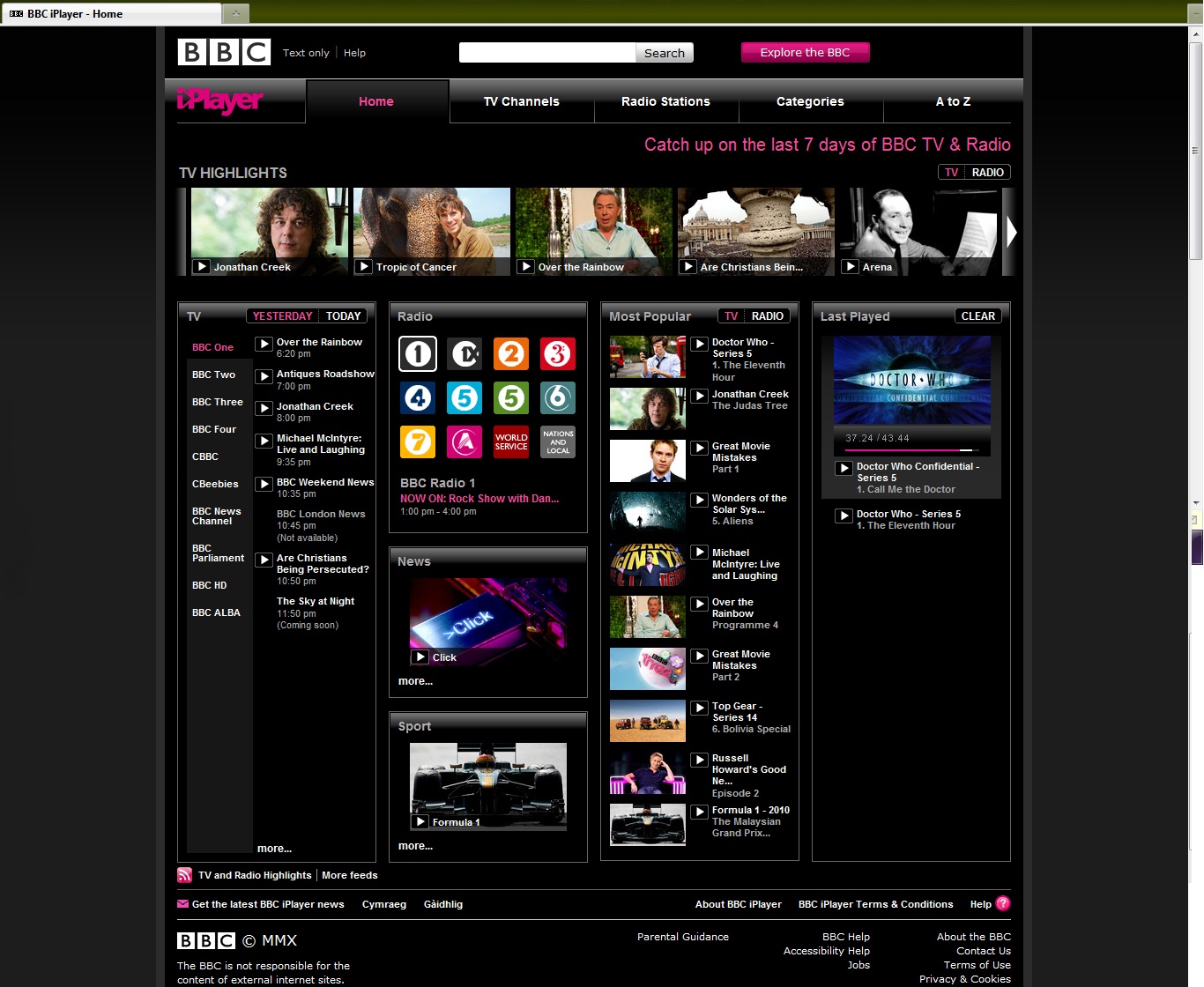Open the Radio 1Xtra station icon
The width and height of the screenshot is (1204, 987).
[x=465, y=354]
